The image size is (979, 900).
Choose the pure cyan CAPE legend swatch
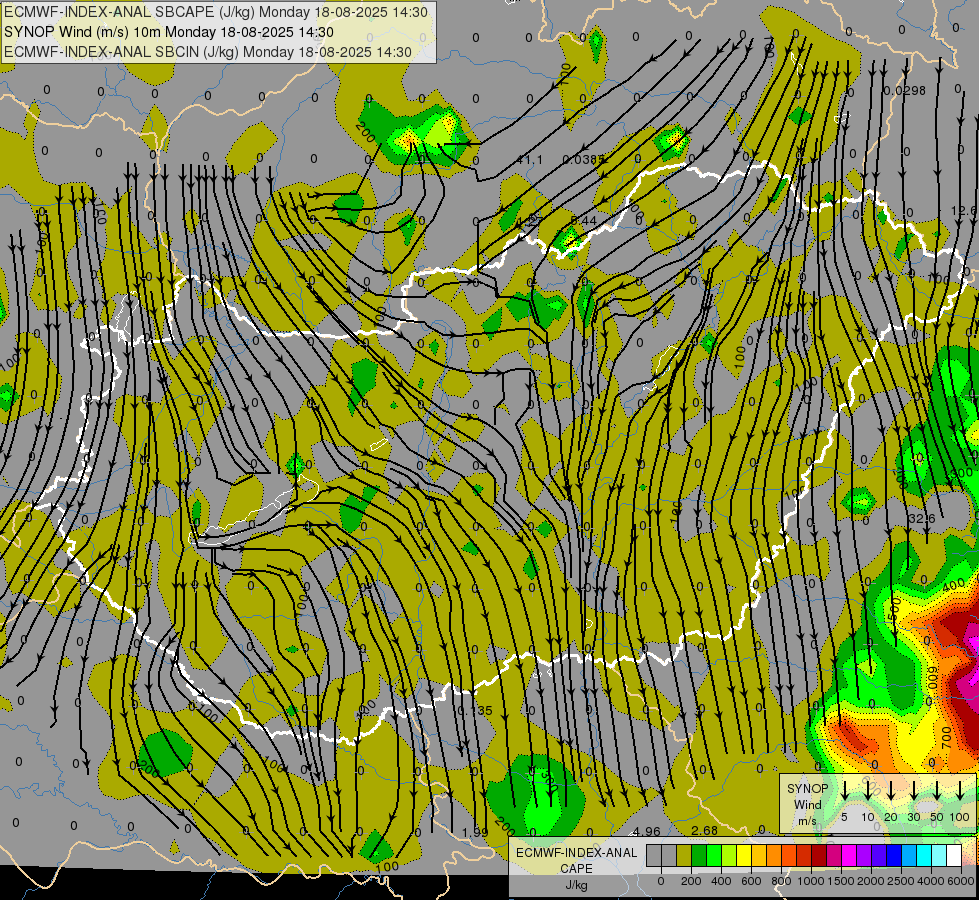[x=924, y=855]
